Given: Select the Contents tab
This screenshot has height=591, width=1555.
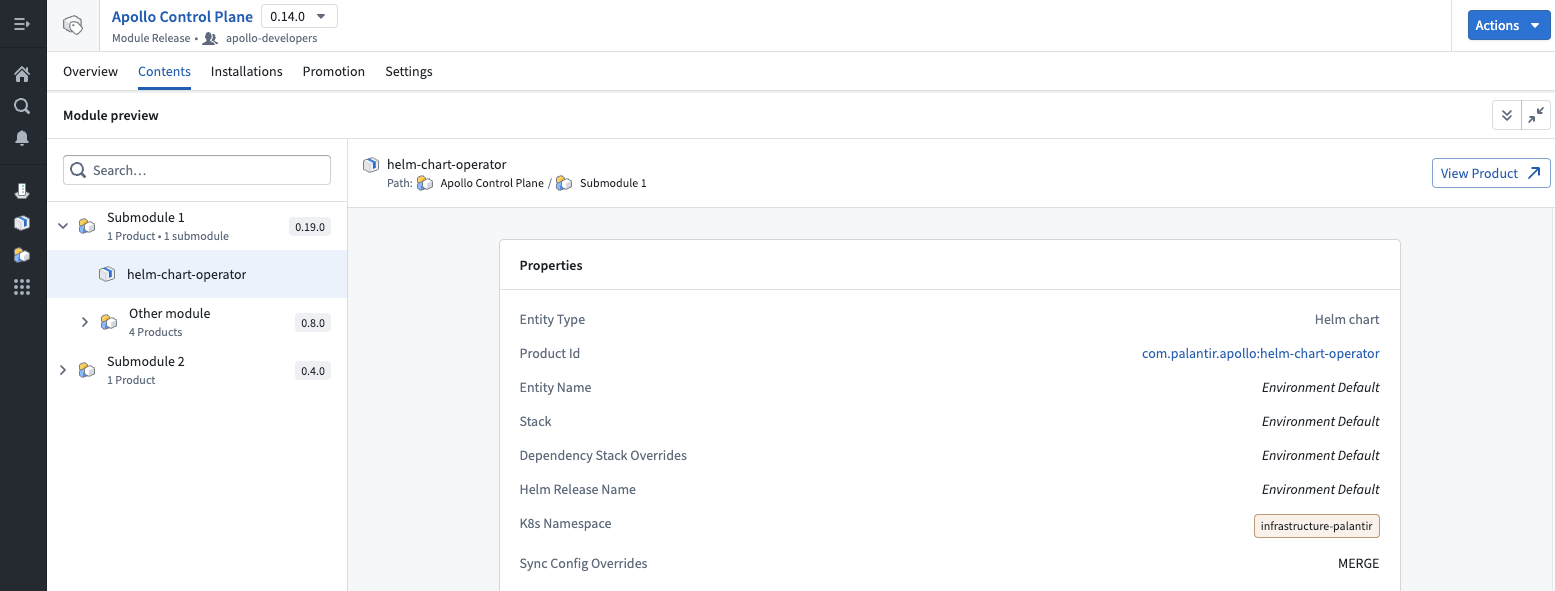Looking at the screenshot, I should coord(164,72).
